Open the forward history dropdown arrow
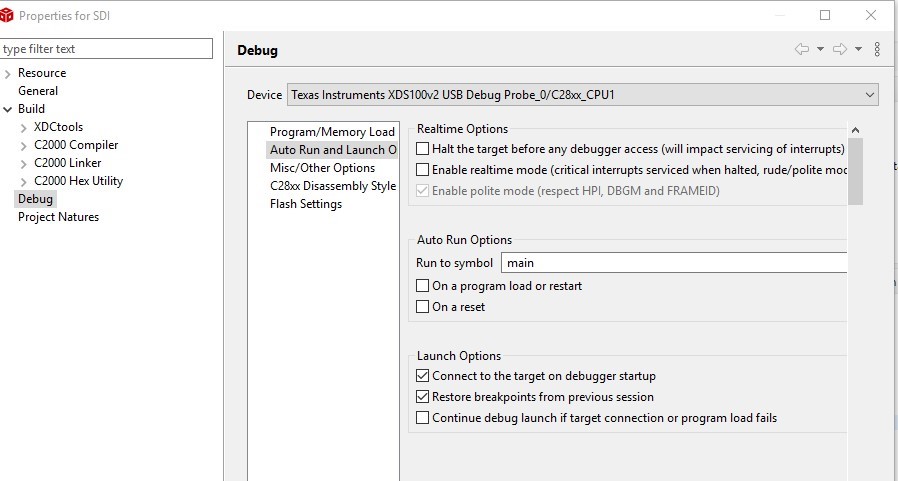Image resolution: width=898 pixels, height=481 pixels. coord(858,49)
